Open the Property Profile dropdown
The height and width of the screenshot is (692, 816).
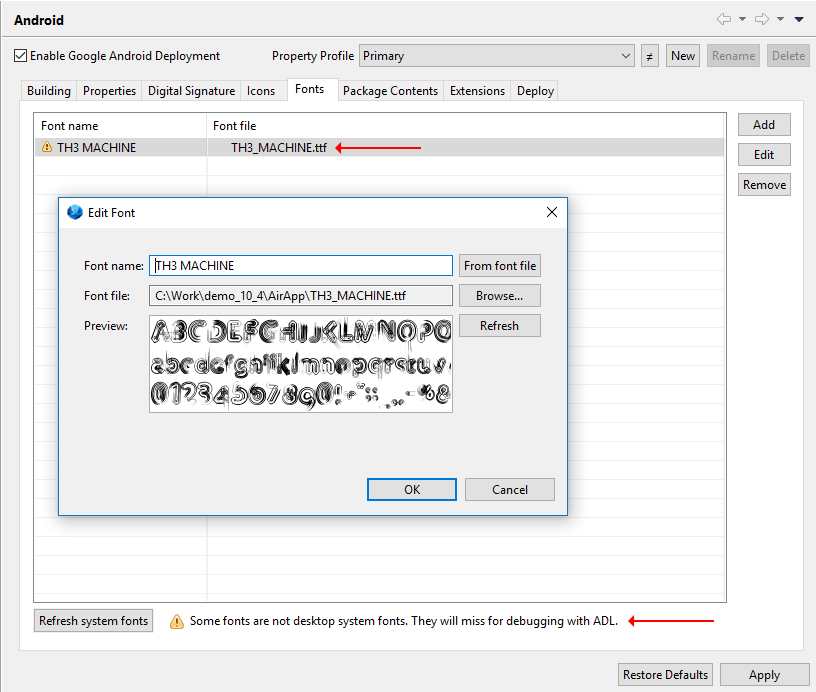click(627, 55)
